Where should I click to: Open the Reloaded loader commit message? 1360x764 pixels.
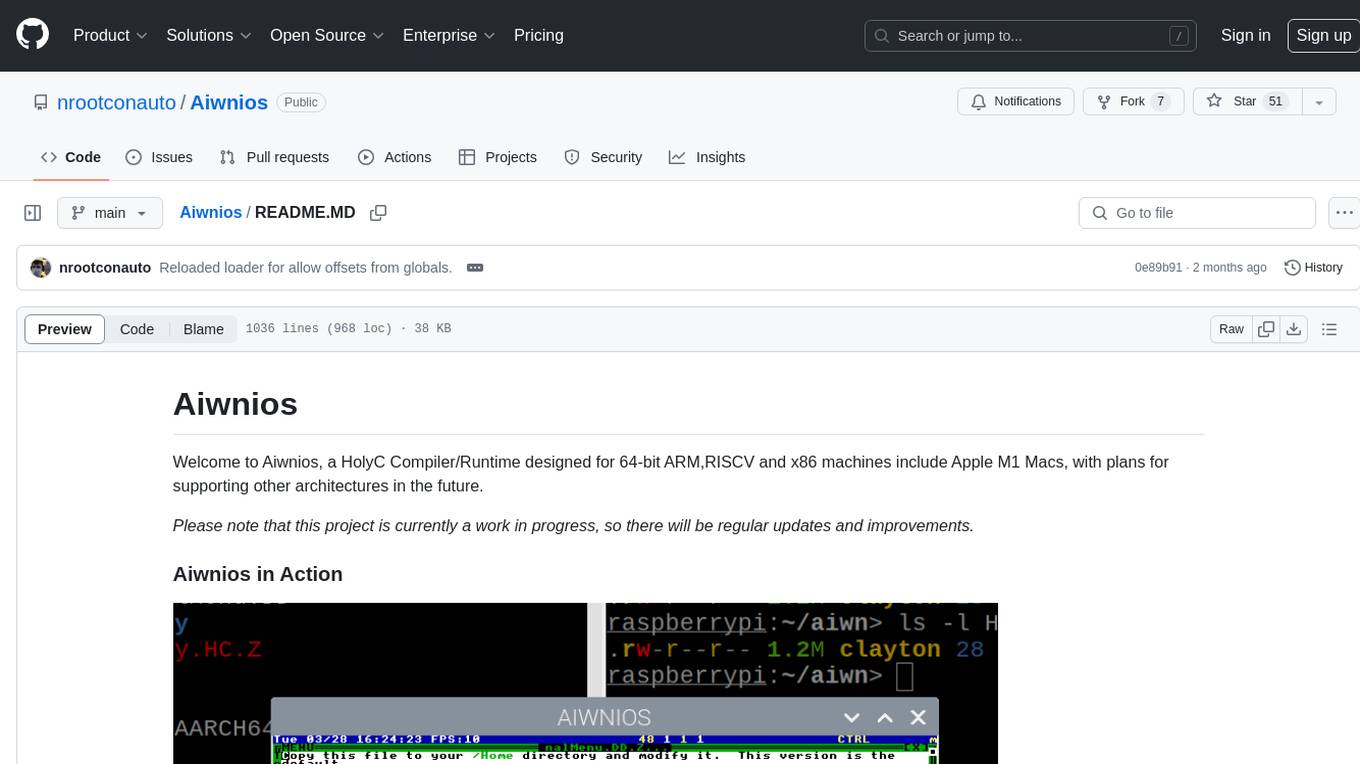pos(306,268)
